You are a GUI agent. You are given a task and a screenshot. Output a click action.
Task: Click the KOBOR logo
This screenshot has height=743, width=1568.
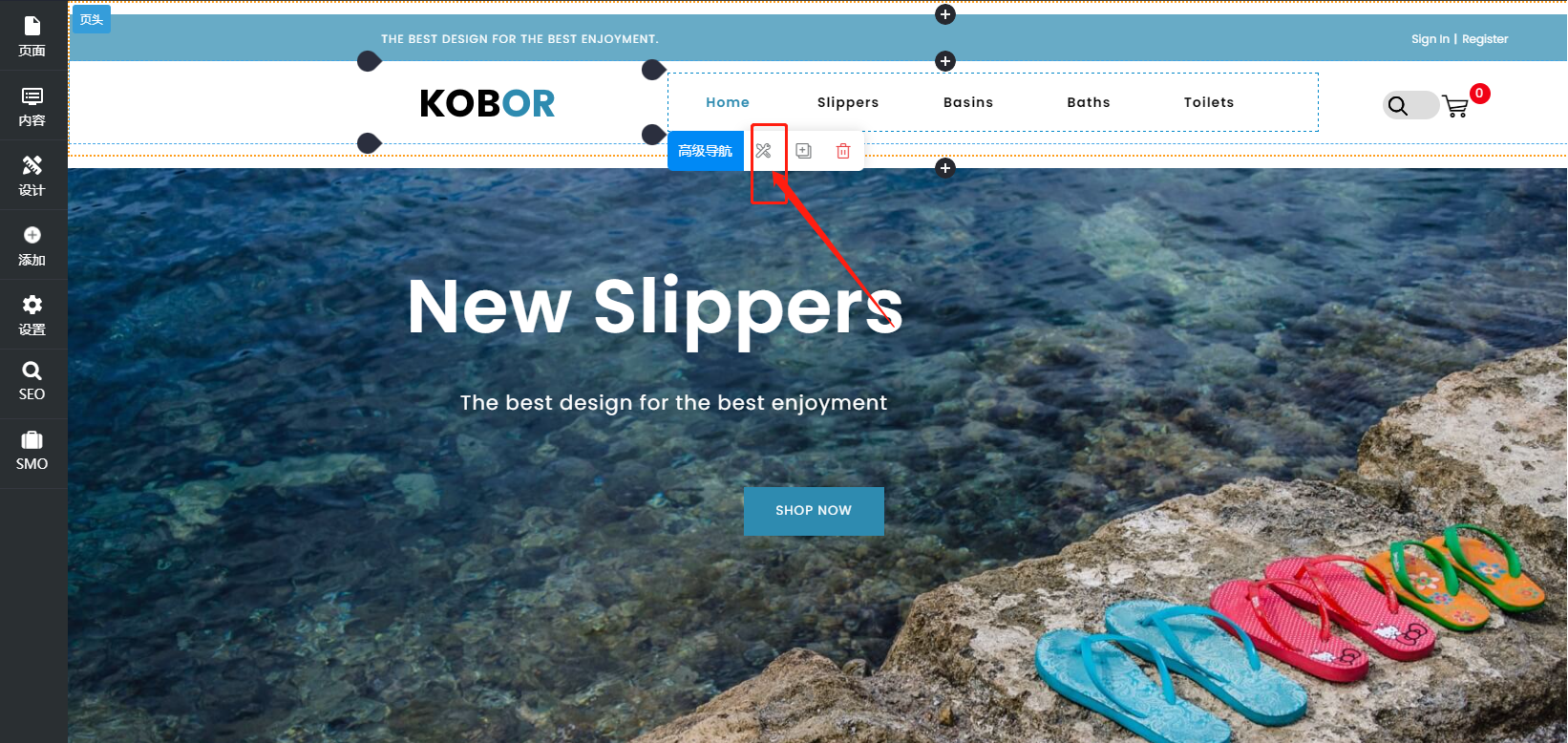click(x=487, y=103)
